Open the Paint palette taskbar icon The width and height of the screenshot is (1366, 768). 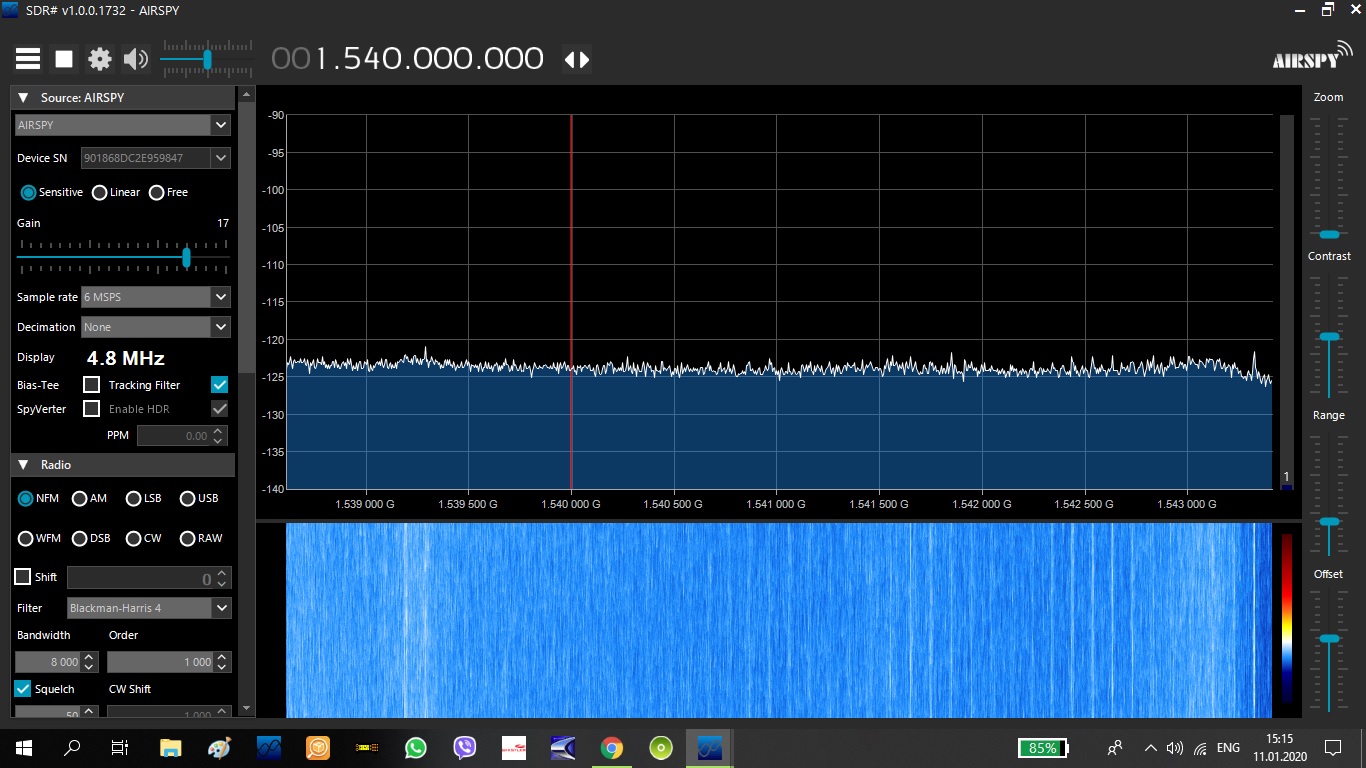tap(219, 748)
